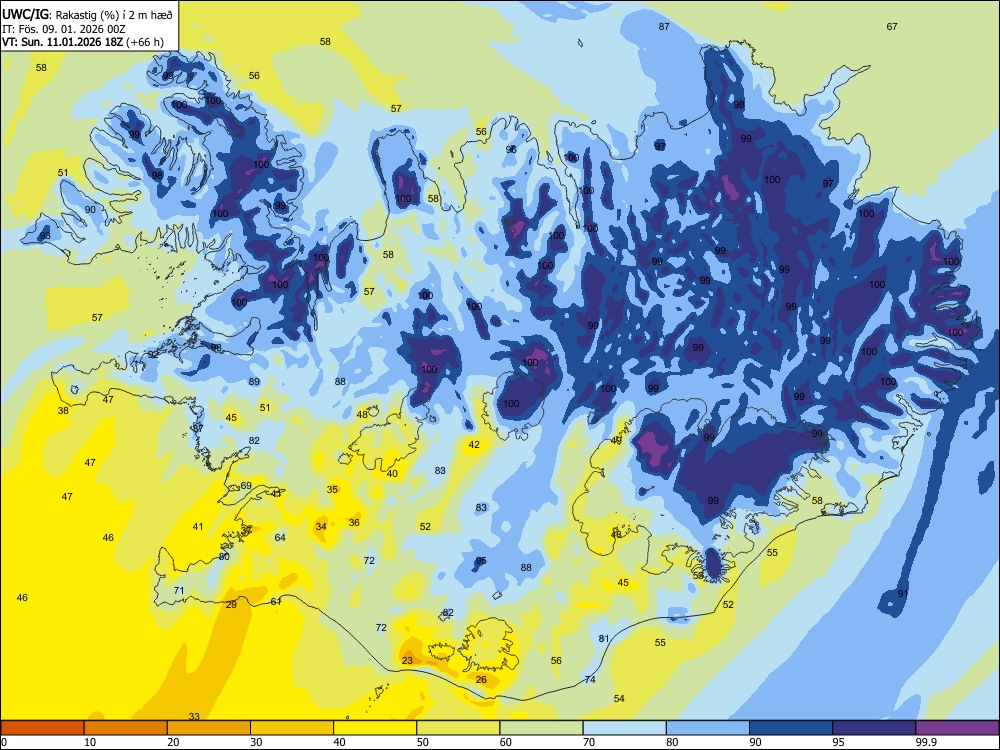Click the '42' value in the yellow patch

(474, 445)
